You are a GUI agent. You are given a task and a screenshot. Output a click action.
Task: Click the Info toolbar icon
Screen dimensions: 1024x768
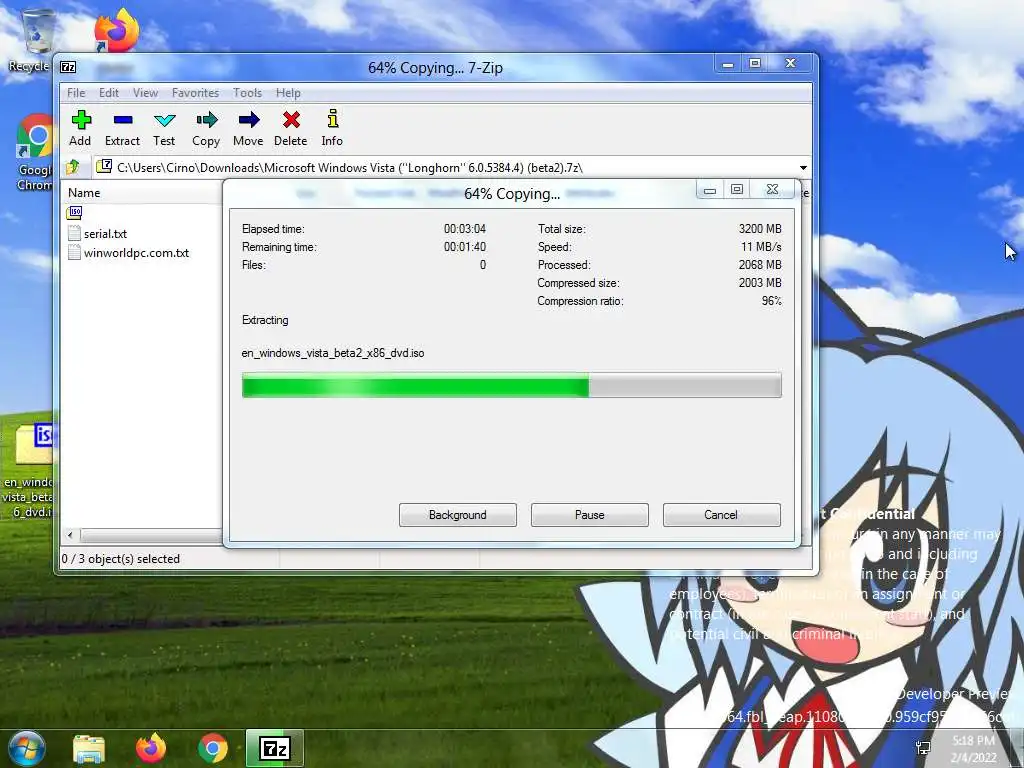(332, 119)
